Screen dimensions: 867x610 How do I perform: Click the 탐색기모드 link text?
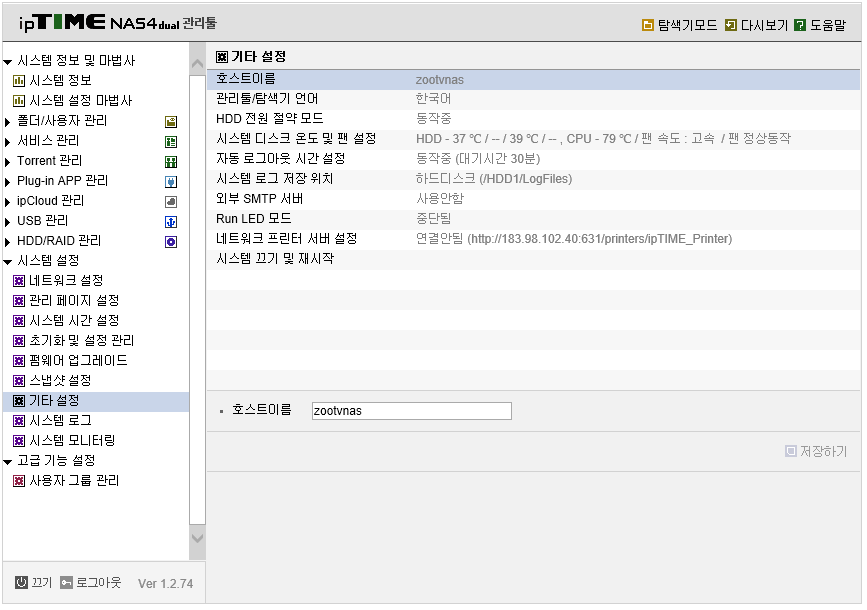tap(687, 25)
